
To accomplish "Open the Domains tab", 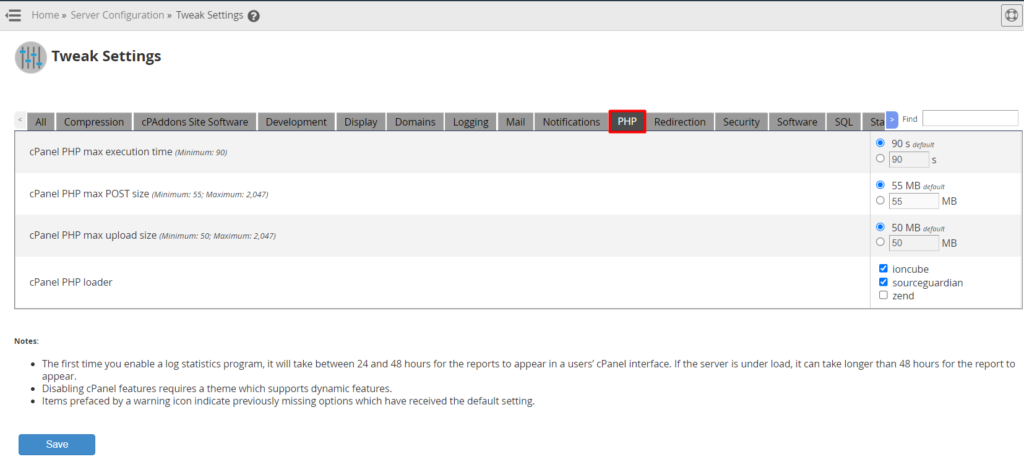I will [415, 122].
